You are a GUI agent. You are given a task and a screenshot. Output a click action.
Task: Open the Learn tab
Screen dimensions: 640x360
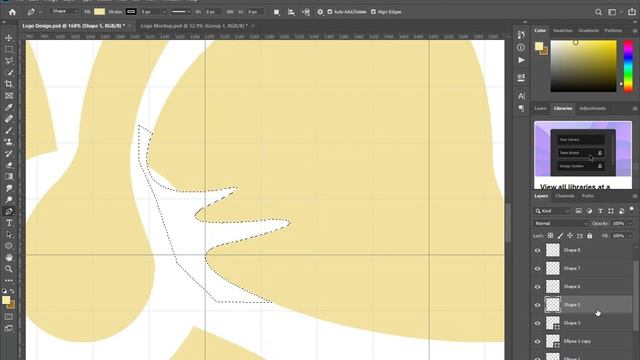pos(540,109)
